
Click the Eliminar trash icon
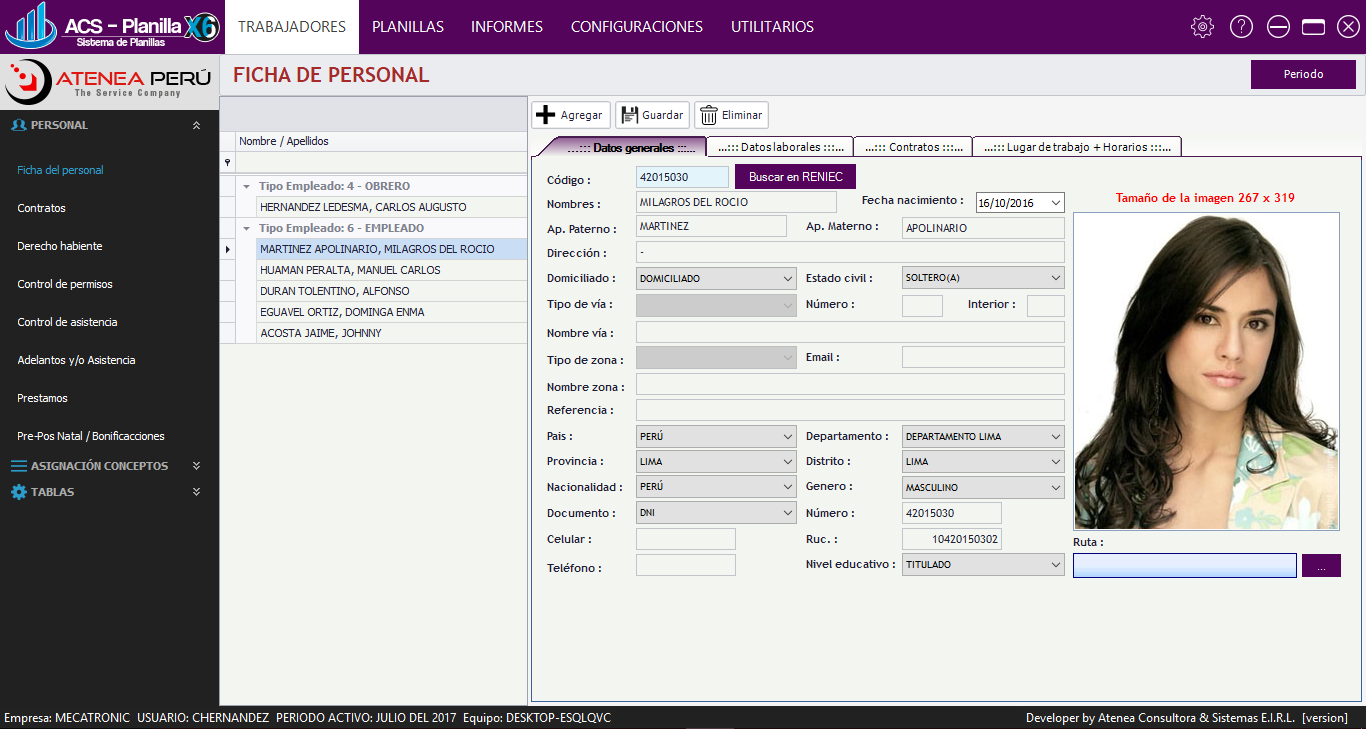coord(708,115)
